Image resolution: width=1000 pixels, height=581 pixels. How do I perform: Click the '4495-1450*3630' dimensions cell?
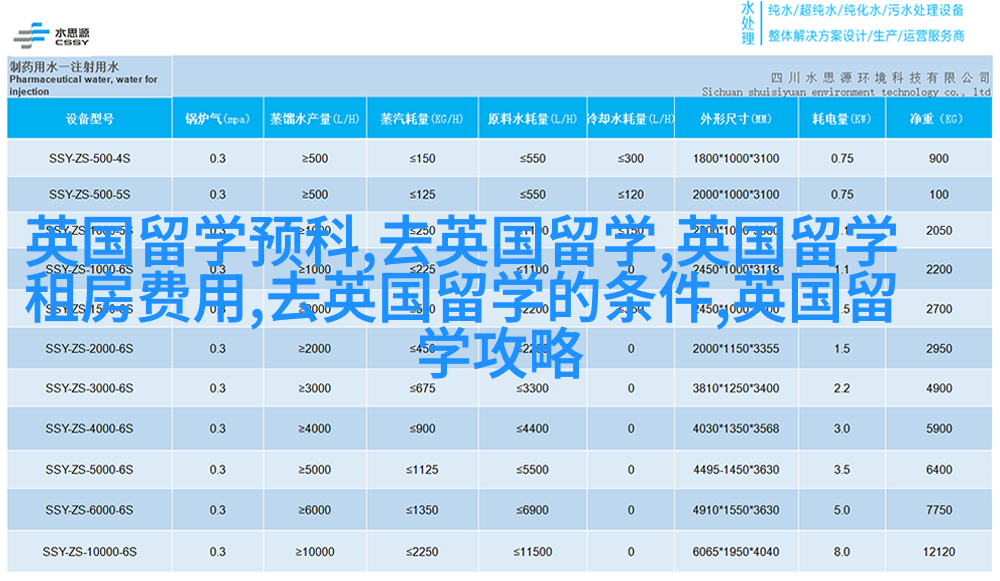[736, 470]
